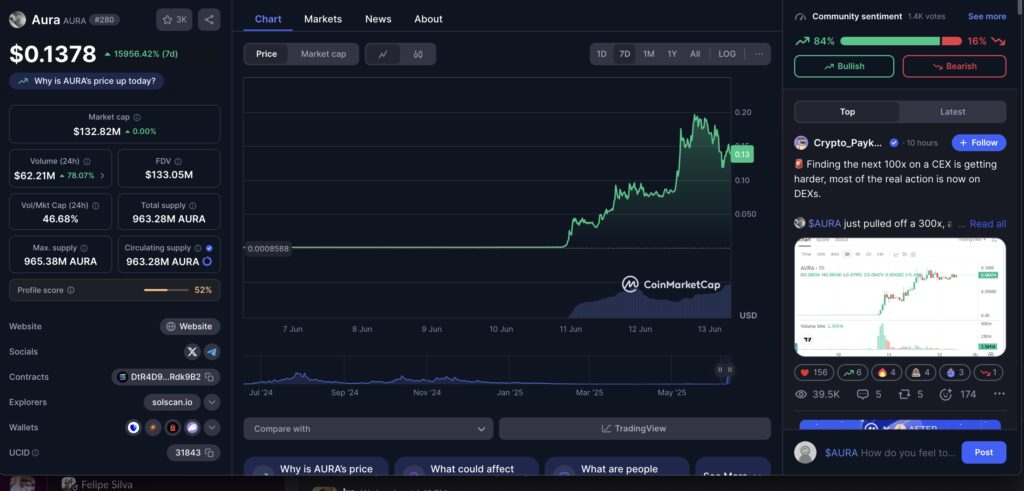
Task: Switch to News tab
Action: [x=378, y=19]
